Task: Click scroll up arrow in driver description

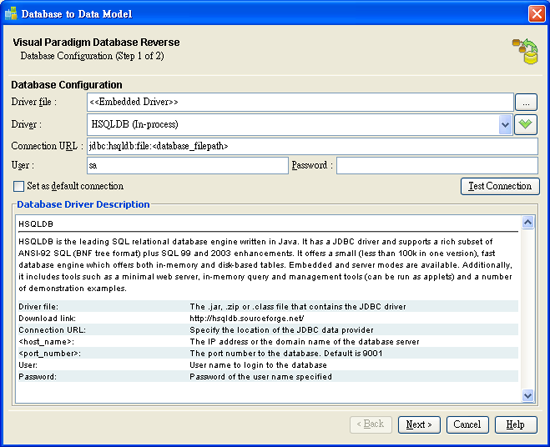Action: [528, 222]
